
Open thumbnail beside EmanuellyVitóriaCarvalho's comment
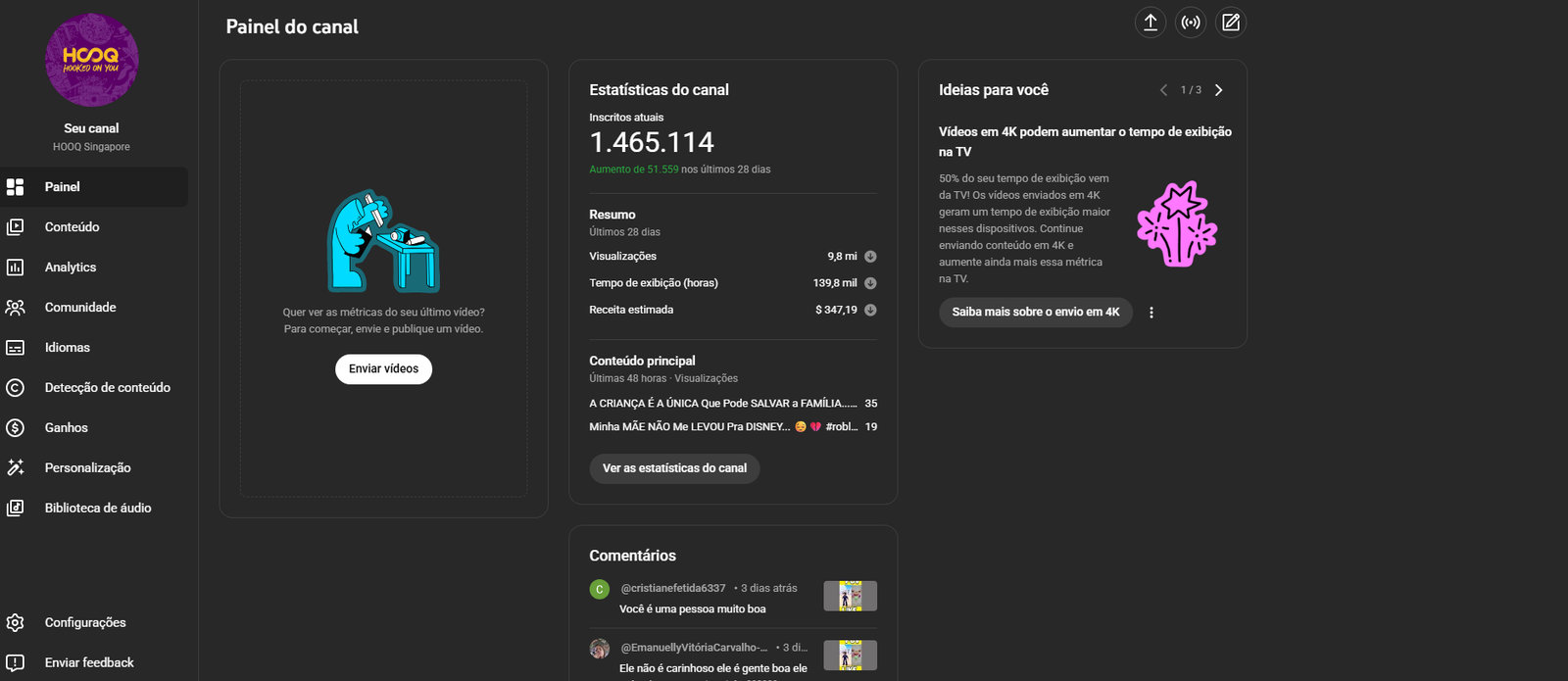pyautogui.click(x=850, y=655)
